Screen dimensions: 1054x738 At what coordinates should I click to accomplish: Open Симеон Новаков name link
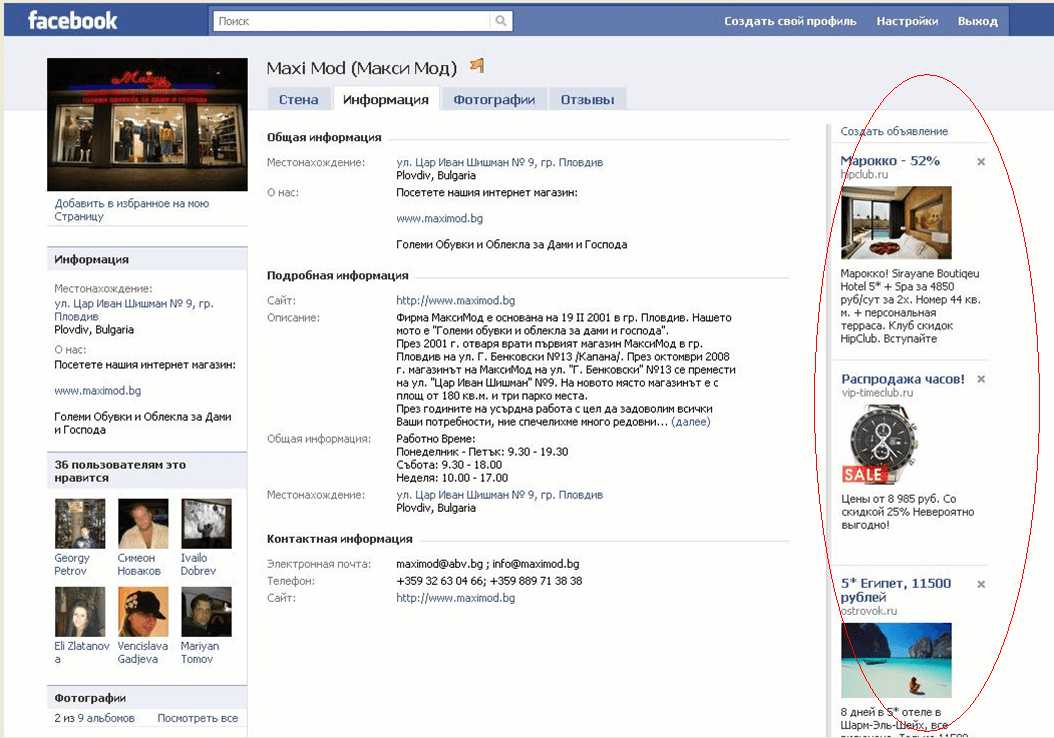coord(139,565)
